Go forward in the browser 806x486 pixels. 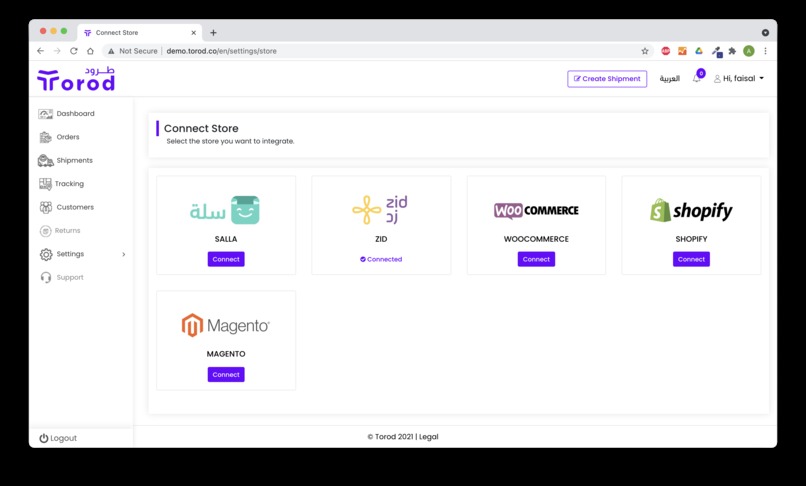click(57, 51)
